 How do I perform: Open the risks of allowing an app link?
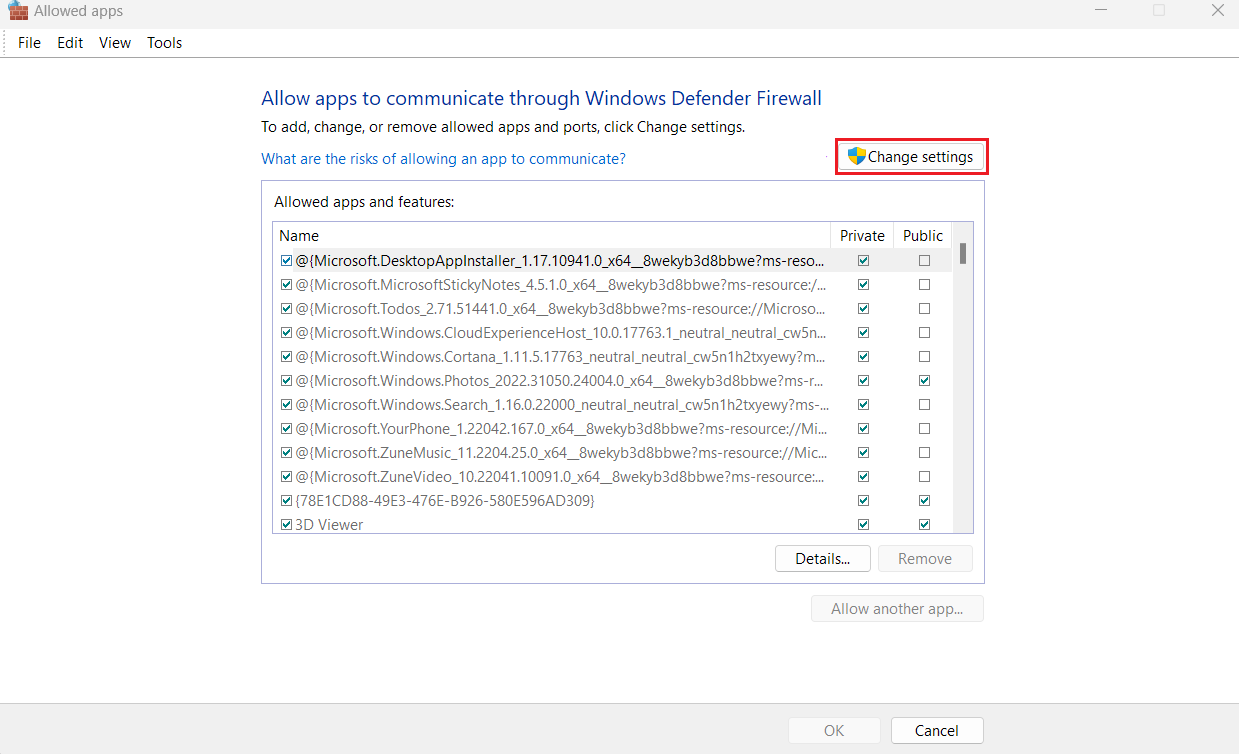pyautogui.click(x=443, y=159)
